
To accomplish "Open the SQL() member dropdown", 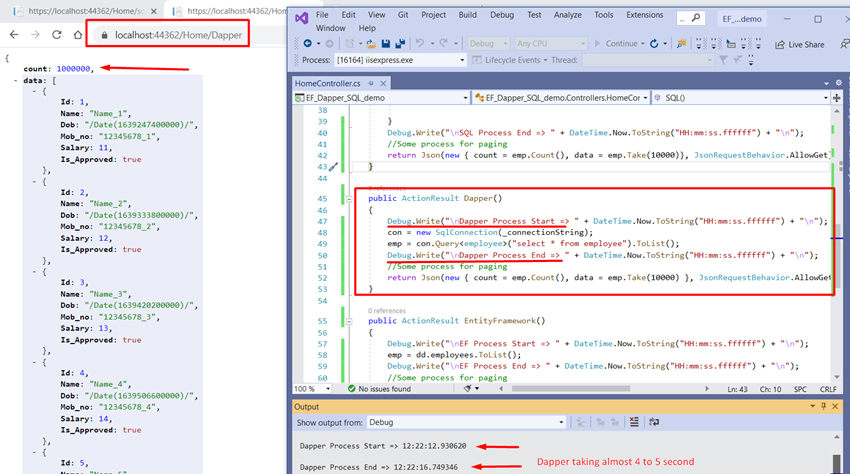I will click(740, 98).
